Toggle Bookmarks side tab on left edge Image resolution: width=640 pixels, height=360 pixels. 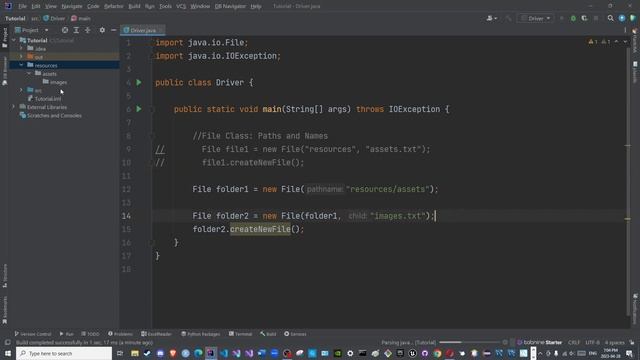4,310
